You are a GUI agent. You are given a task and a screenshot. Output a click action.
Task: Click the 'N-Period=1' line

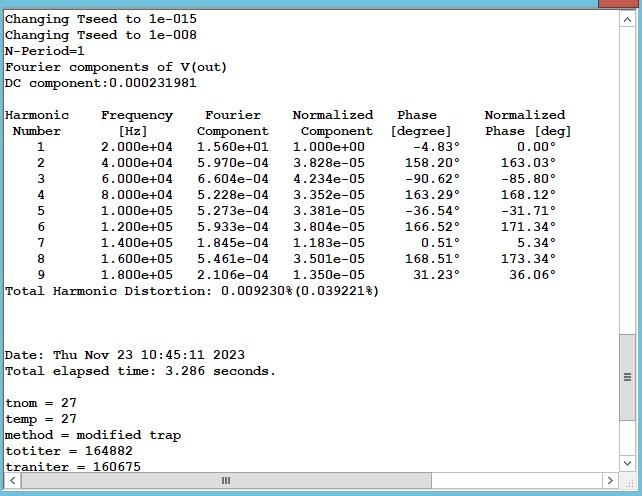[x=45, y=51]
